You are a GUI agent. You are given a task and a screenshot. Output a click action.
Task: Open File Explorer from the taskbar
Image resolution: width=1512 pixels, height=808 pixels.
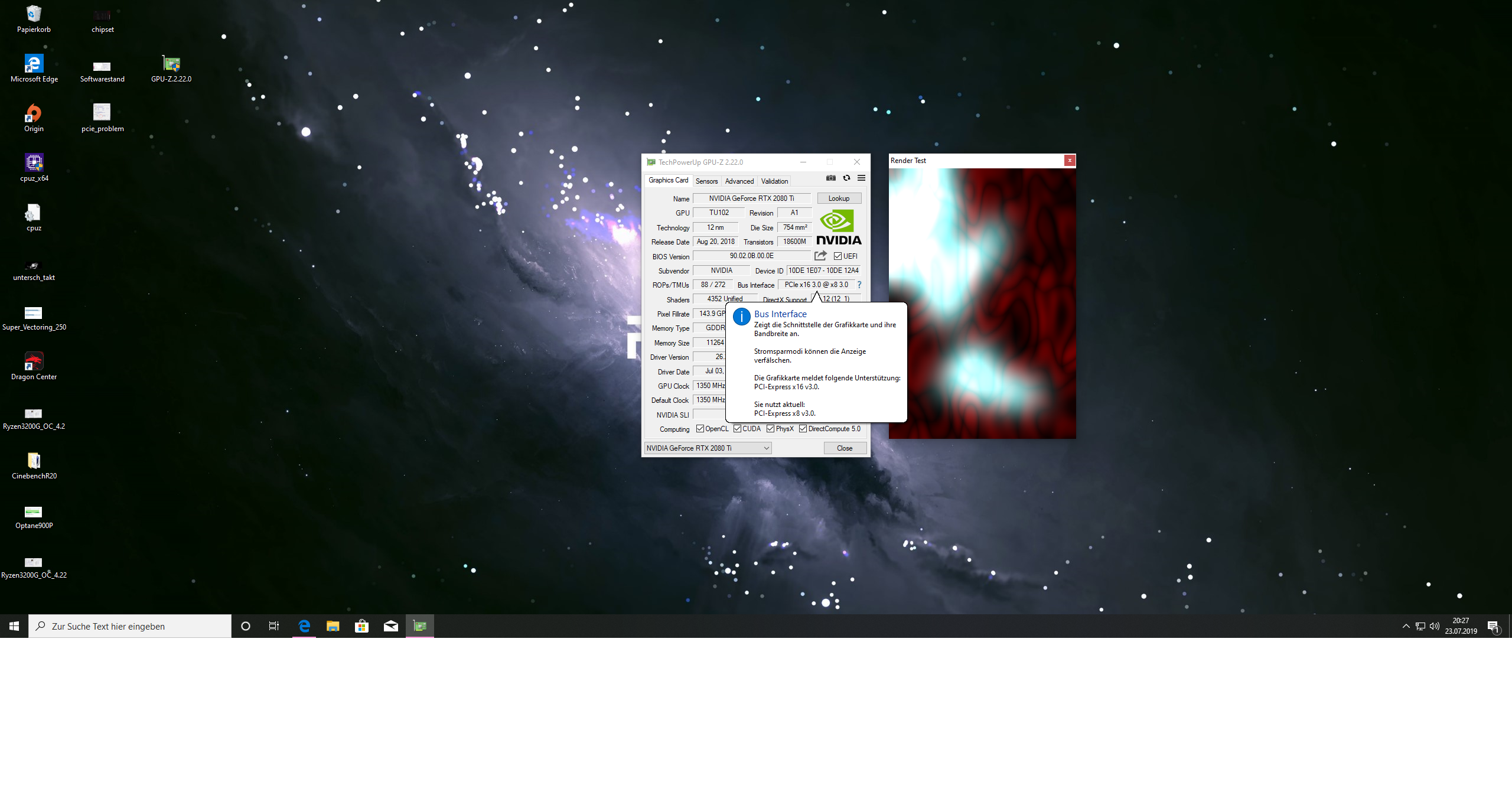pos(333,626)
